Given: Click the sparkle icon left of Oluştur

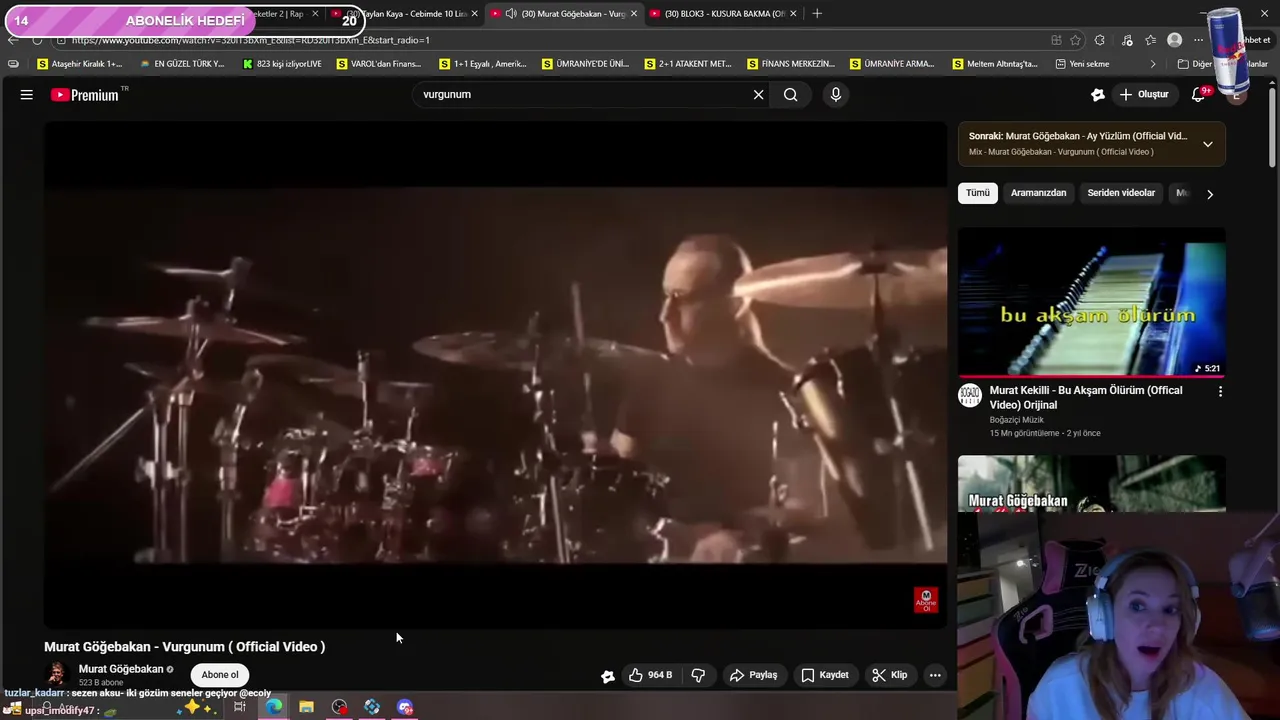Looking at the screenshot, I should click(1097, 95).
